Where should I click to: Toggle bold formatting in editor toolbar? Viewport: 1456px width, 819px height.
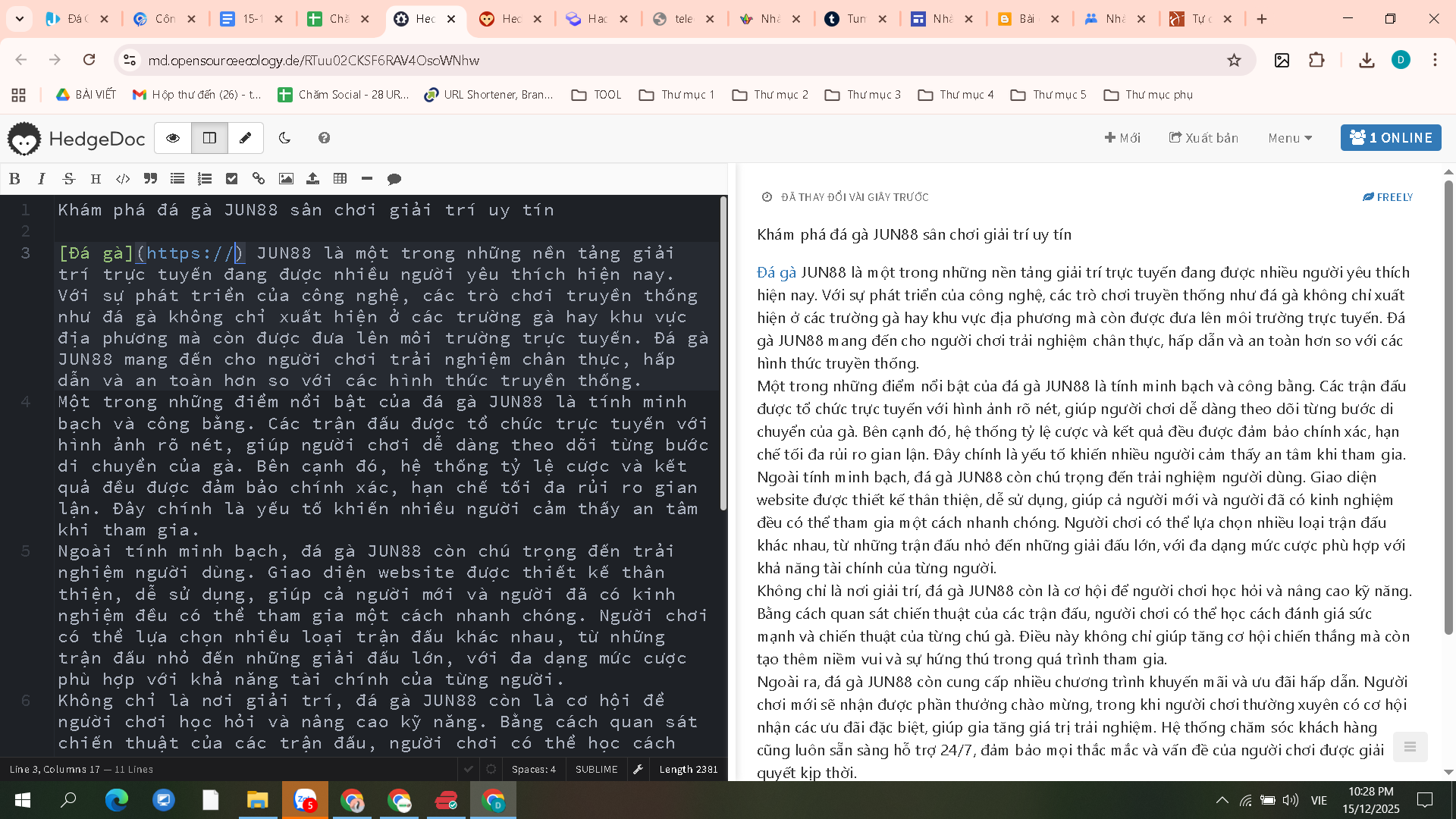tap(14, 179)
